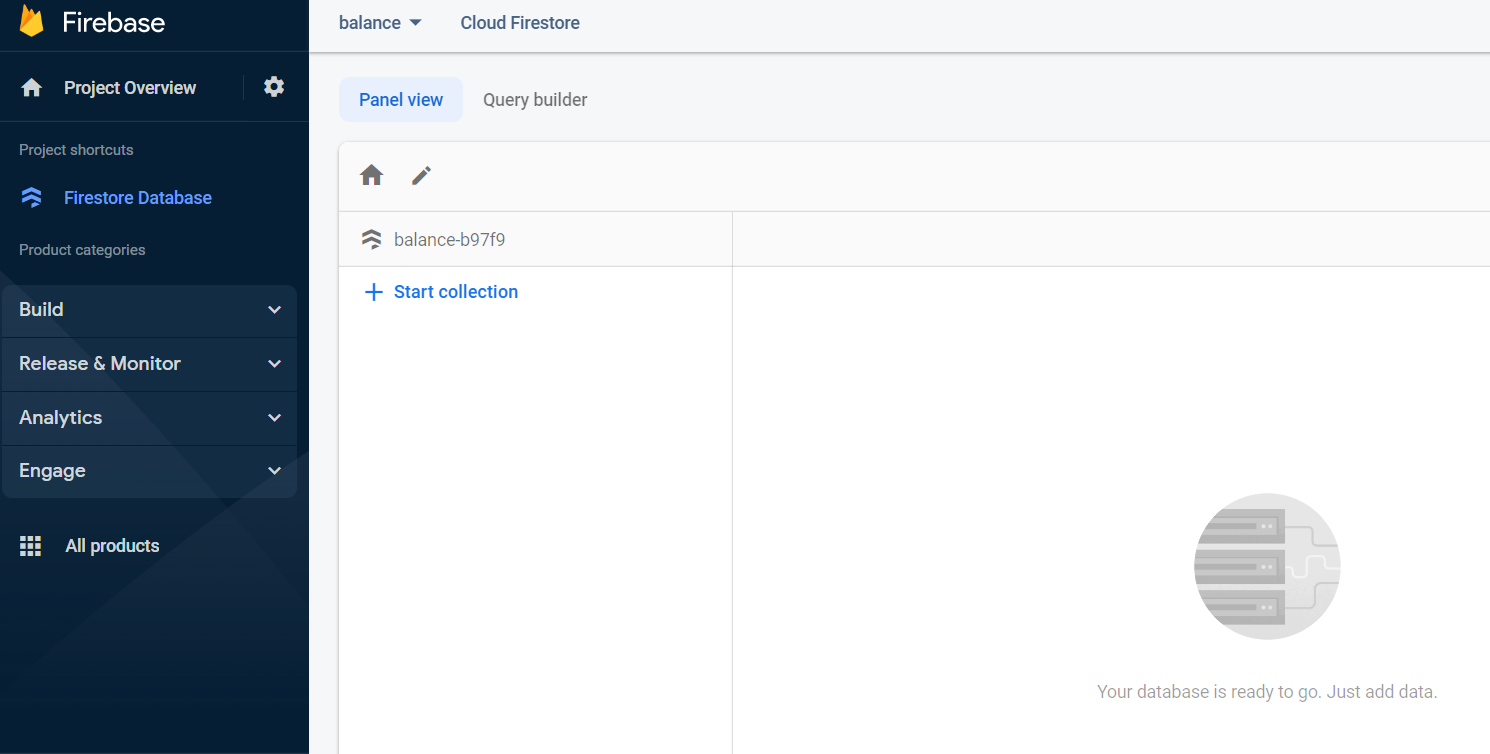Open the Project Overview link
This screenshot has width=1490, height=754.
coord(130,88)
